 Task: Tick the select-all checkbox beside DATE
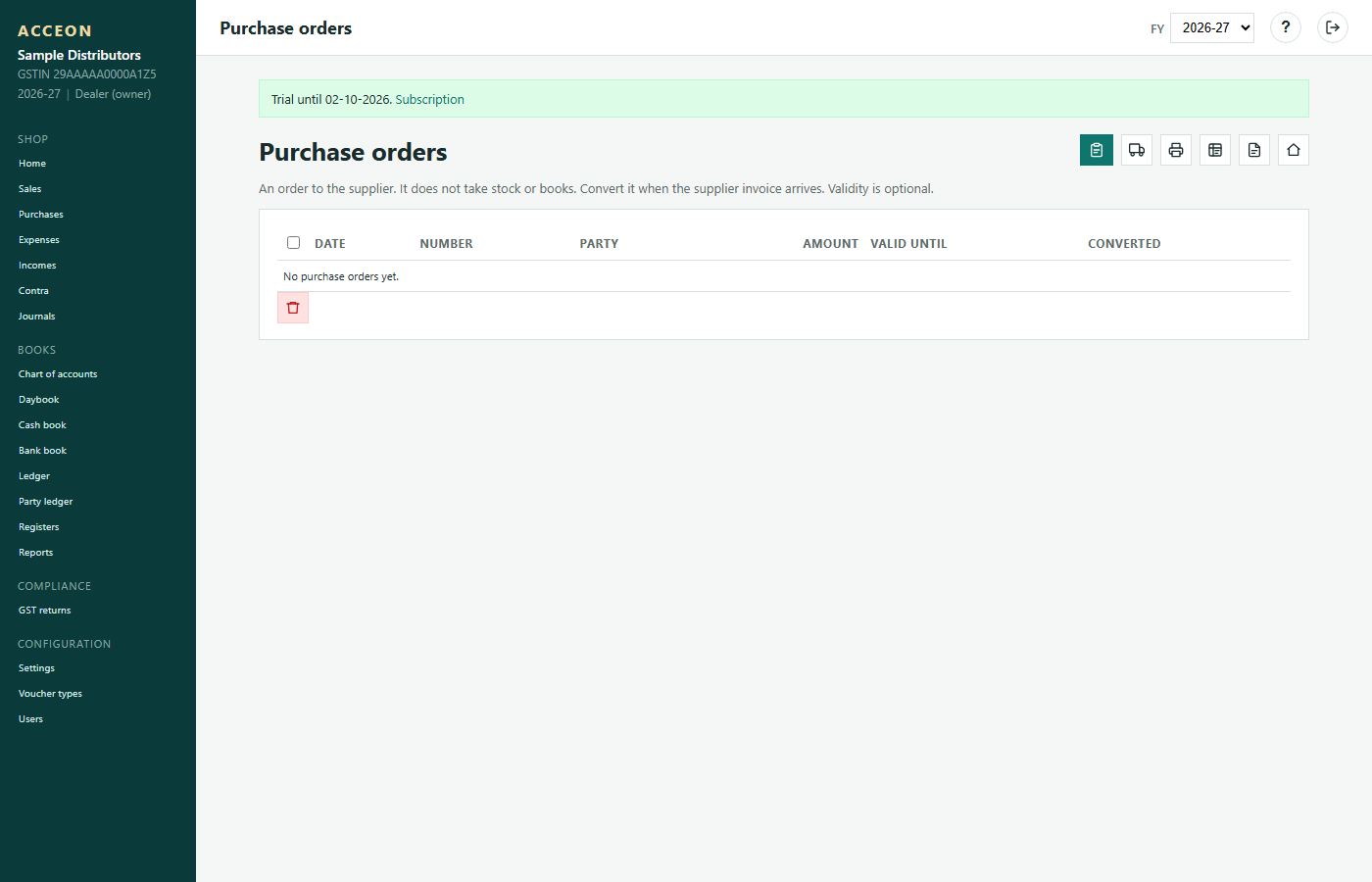293,242
